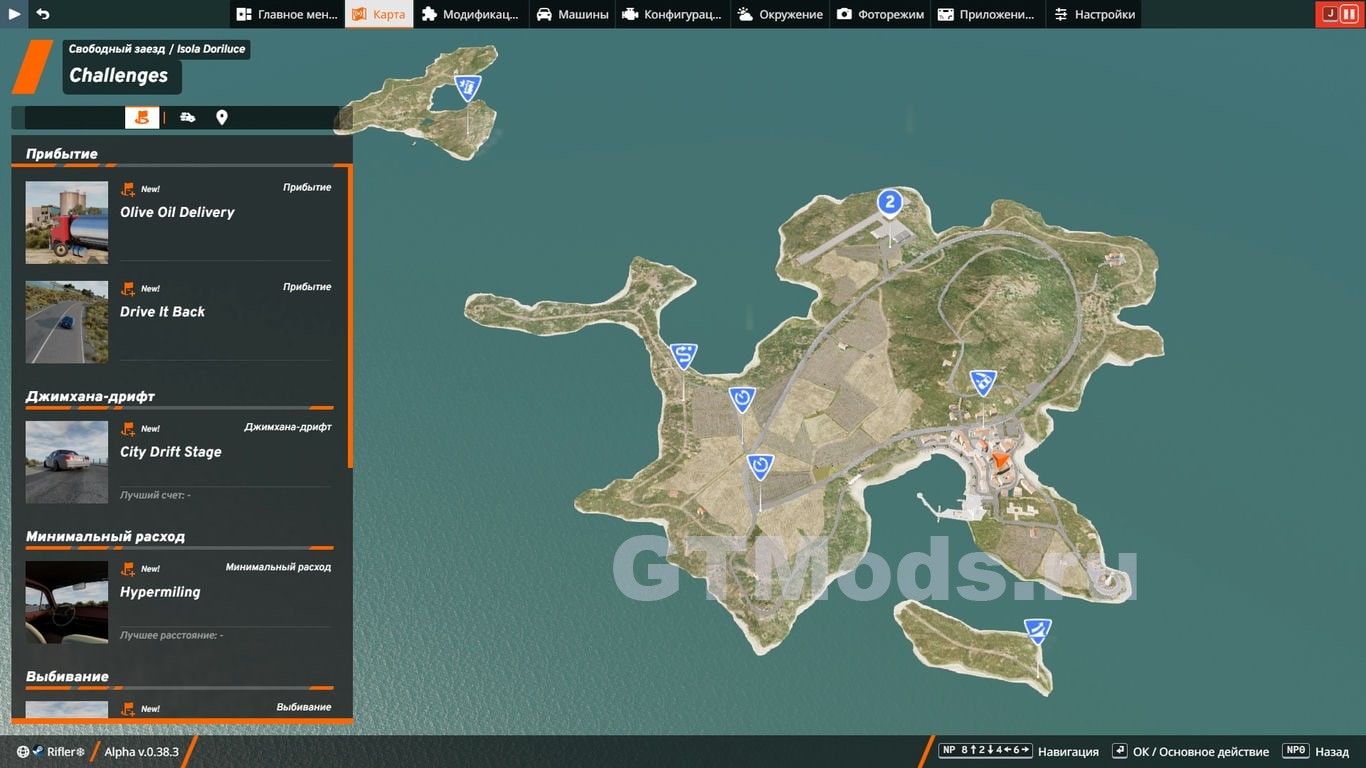Click the orange challenges list scrollbar
This screenshot has width=1366, height=768.
(350, 320)
